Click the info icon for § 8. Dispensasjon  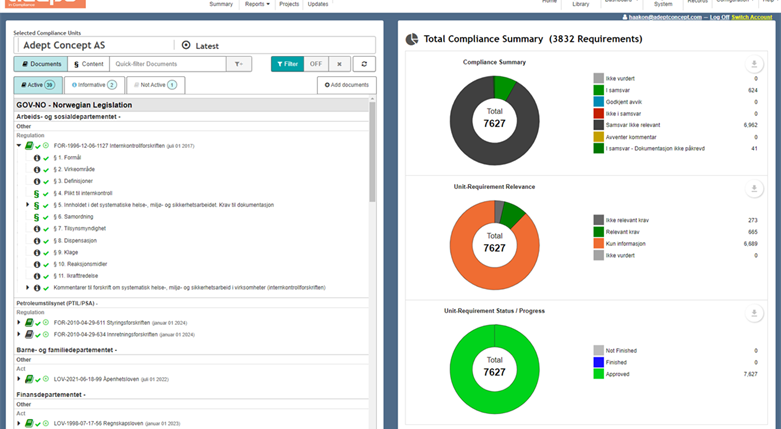click(37, 241)
